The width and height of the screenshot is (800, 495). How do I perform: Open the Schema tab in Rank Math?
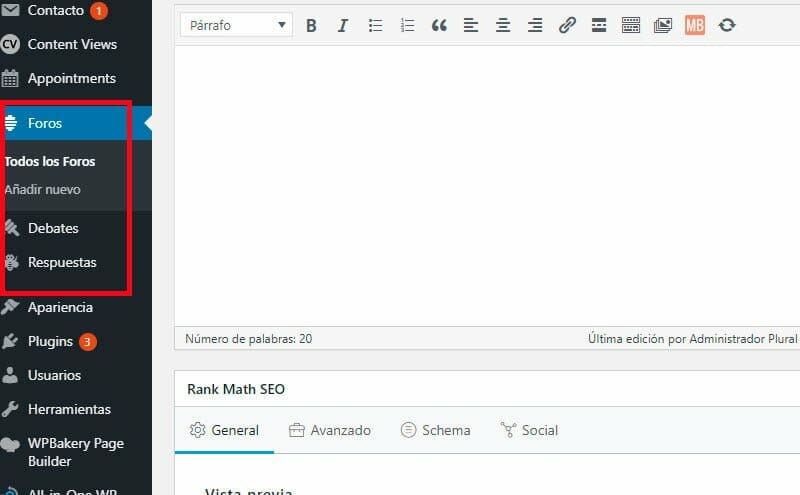click(x=435, y=430)
